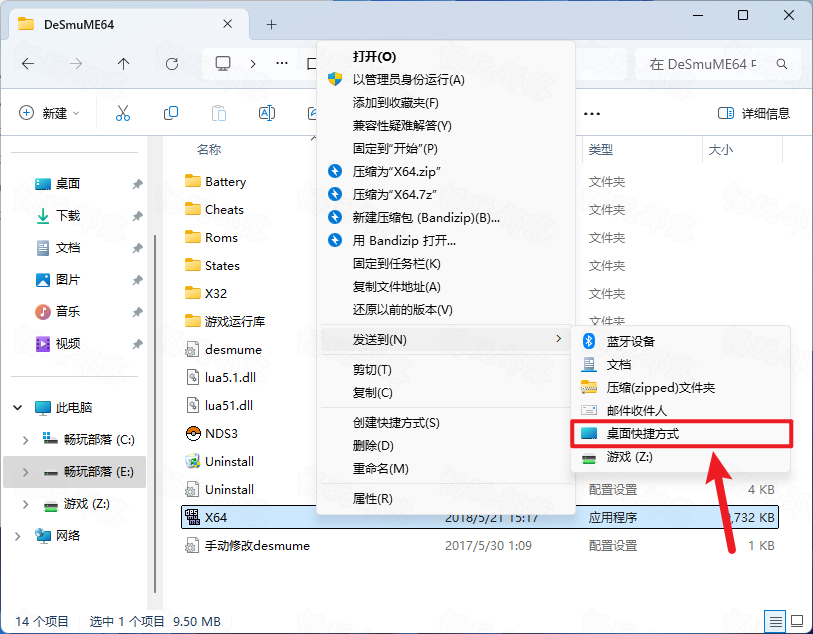Click the navigation pane scrollbar
Image resolution: width=813 pixels, height=634 pixels.
click(x=155, y=414)
